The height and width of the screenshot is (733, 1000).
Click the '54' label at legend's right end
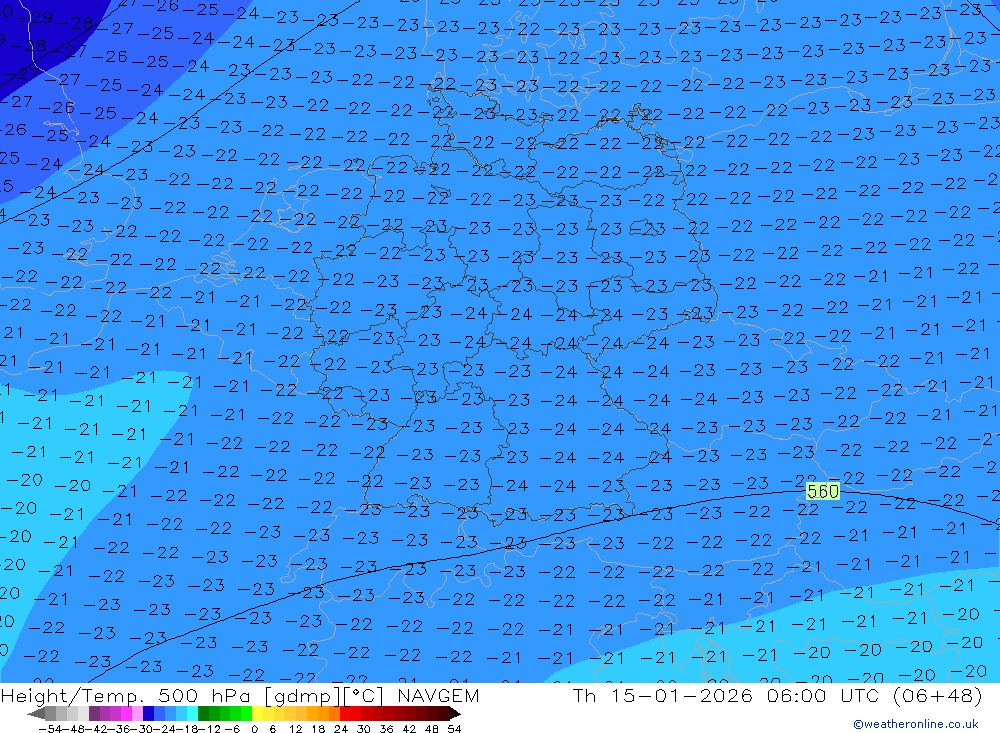pos(455,729)
